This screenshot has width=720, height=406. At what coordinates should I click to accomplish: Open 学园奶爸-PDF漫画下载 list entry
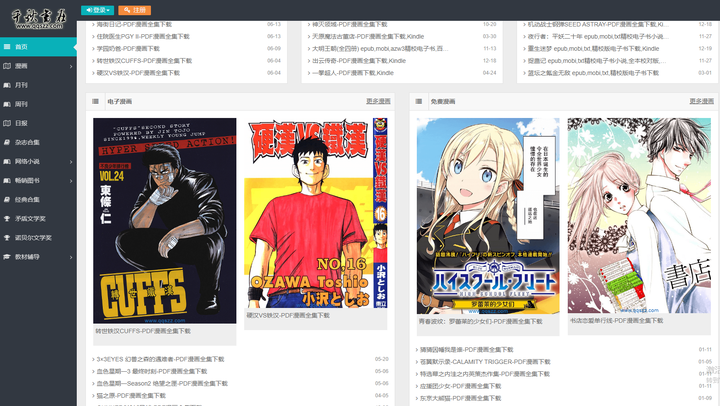point(128,48)
